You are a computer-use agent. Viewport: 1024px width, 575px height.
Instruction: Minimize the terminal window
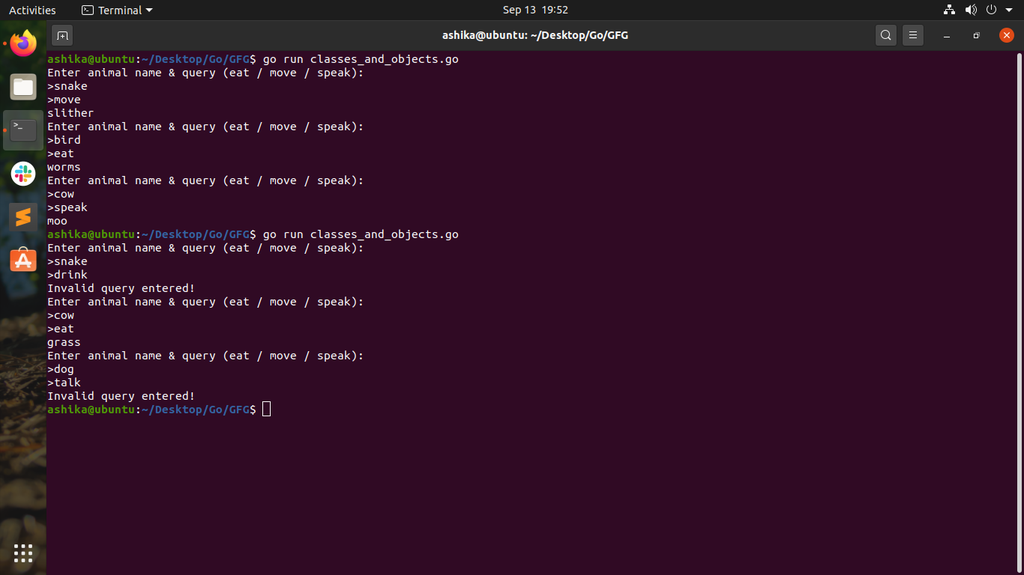pos(946,35)
